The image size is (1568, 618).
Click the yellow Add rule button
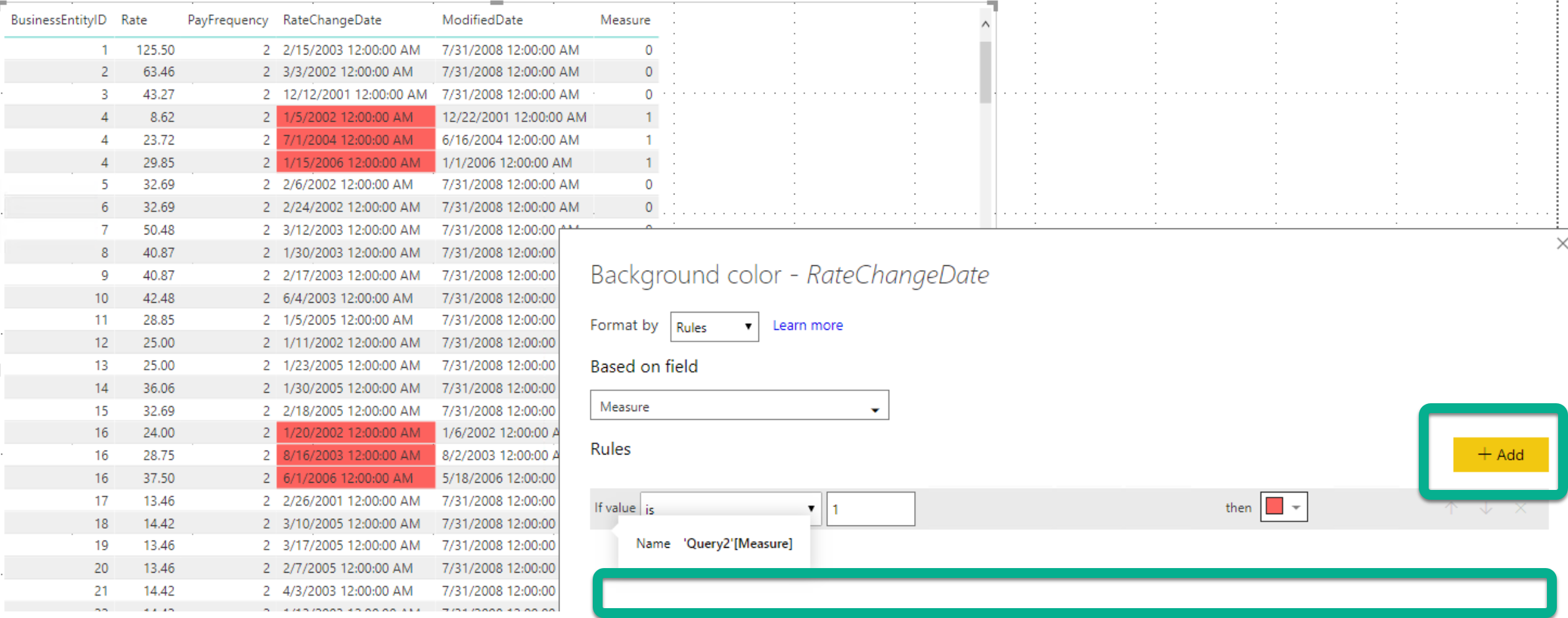[x=1500, y=454]
